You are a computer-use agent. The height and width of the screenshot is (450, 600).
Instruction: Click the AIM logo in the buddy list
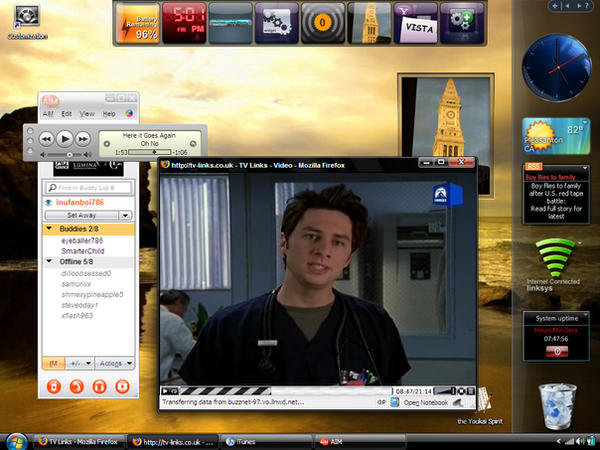[51, 101]
